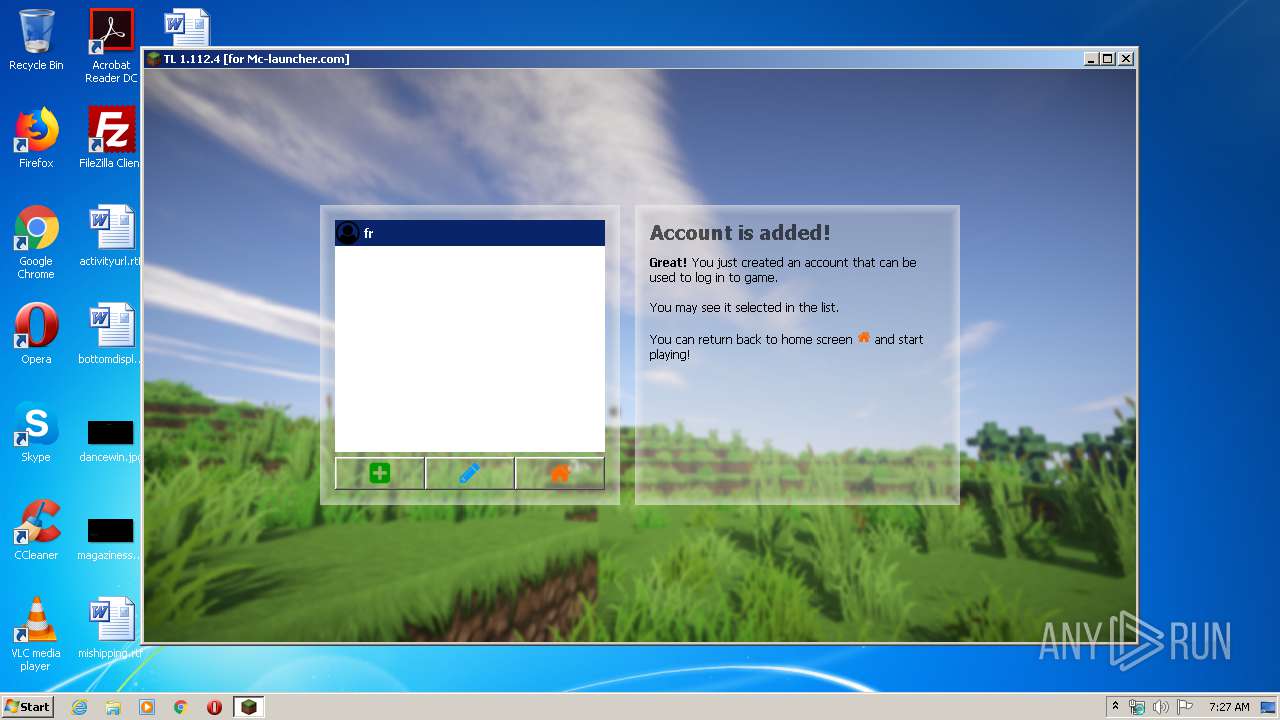This screenshot has height=720, width=1280.
Task: Launch Internet Explorer from the taskbar
Action: [x=79, y=707]
